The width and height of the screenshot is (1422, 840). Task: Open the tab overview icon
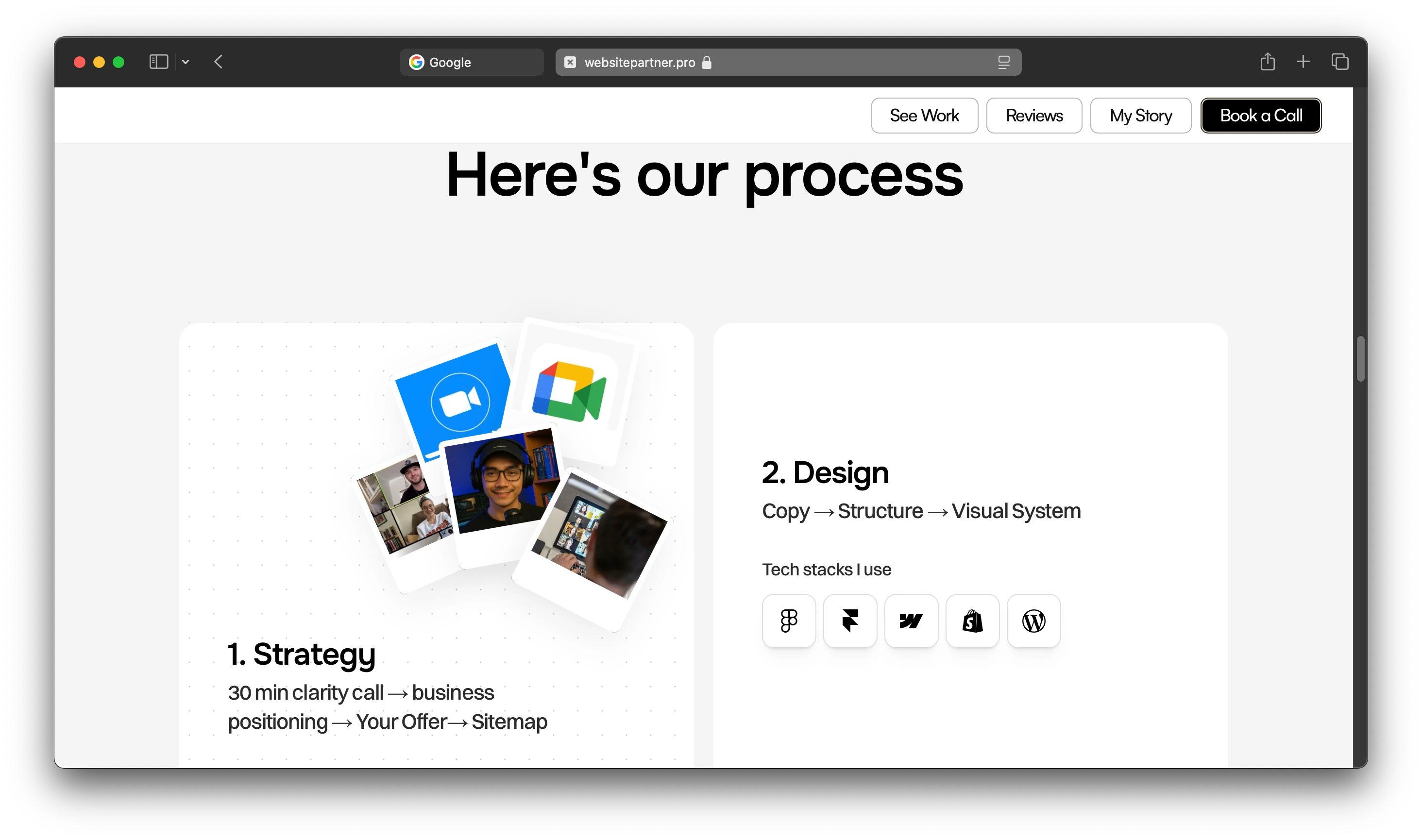[x=1340, y=62]
